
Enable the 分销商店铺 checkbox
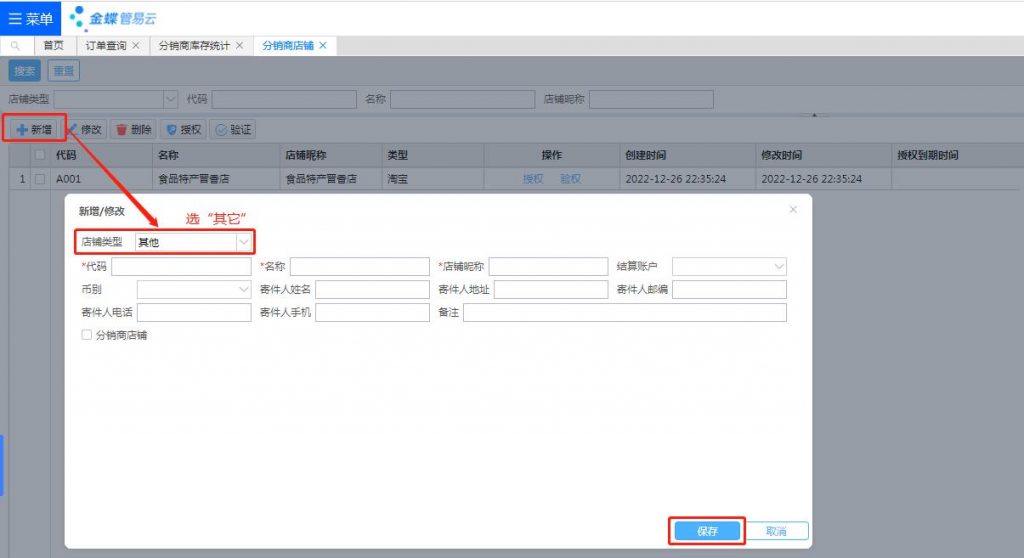click(x=87, y=336)
